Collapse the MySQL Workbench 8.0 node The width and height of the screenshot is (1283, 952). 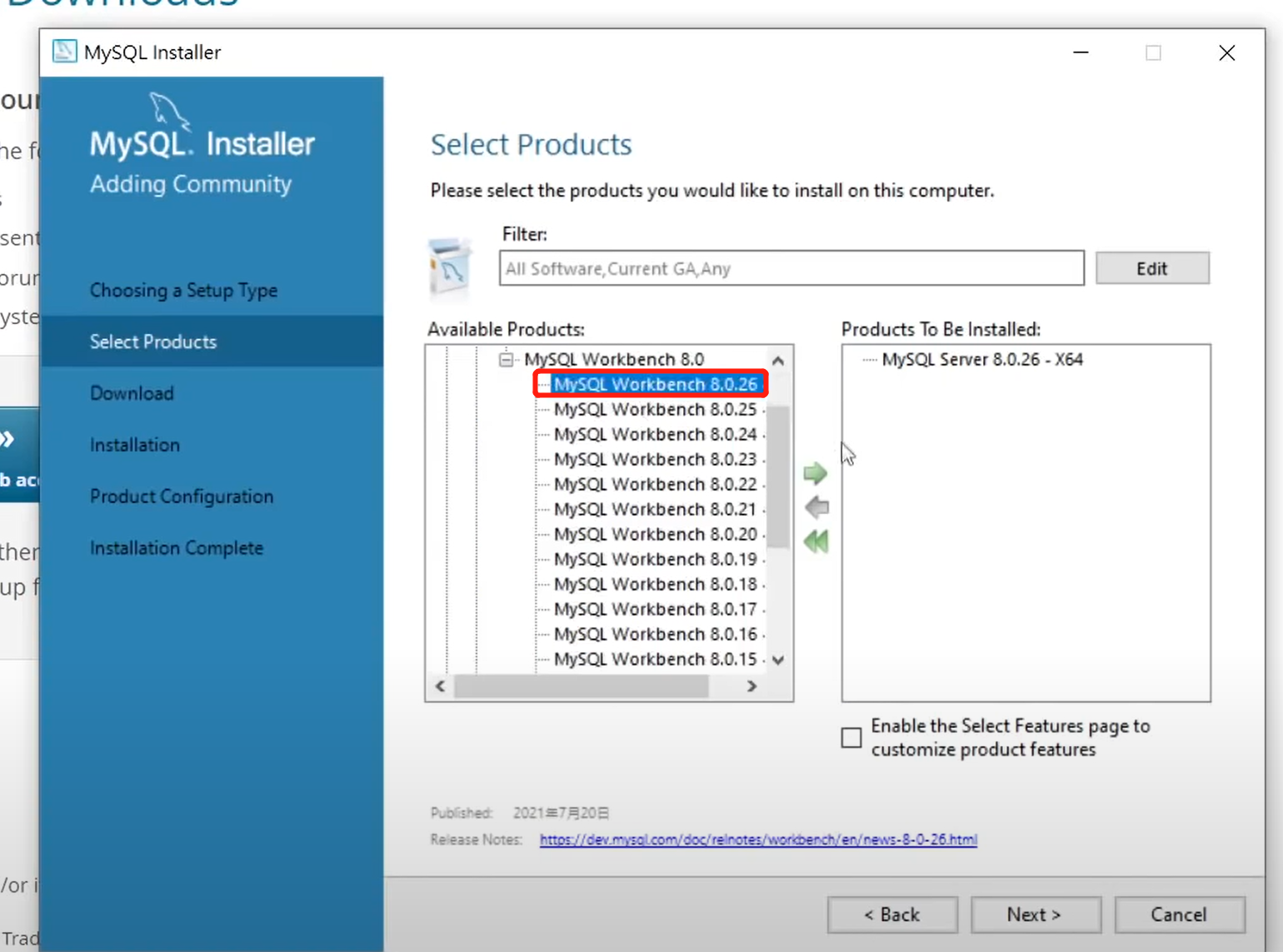click(x=506, y=360)
